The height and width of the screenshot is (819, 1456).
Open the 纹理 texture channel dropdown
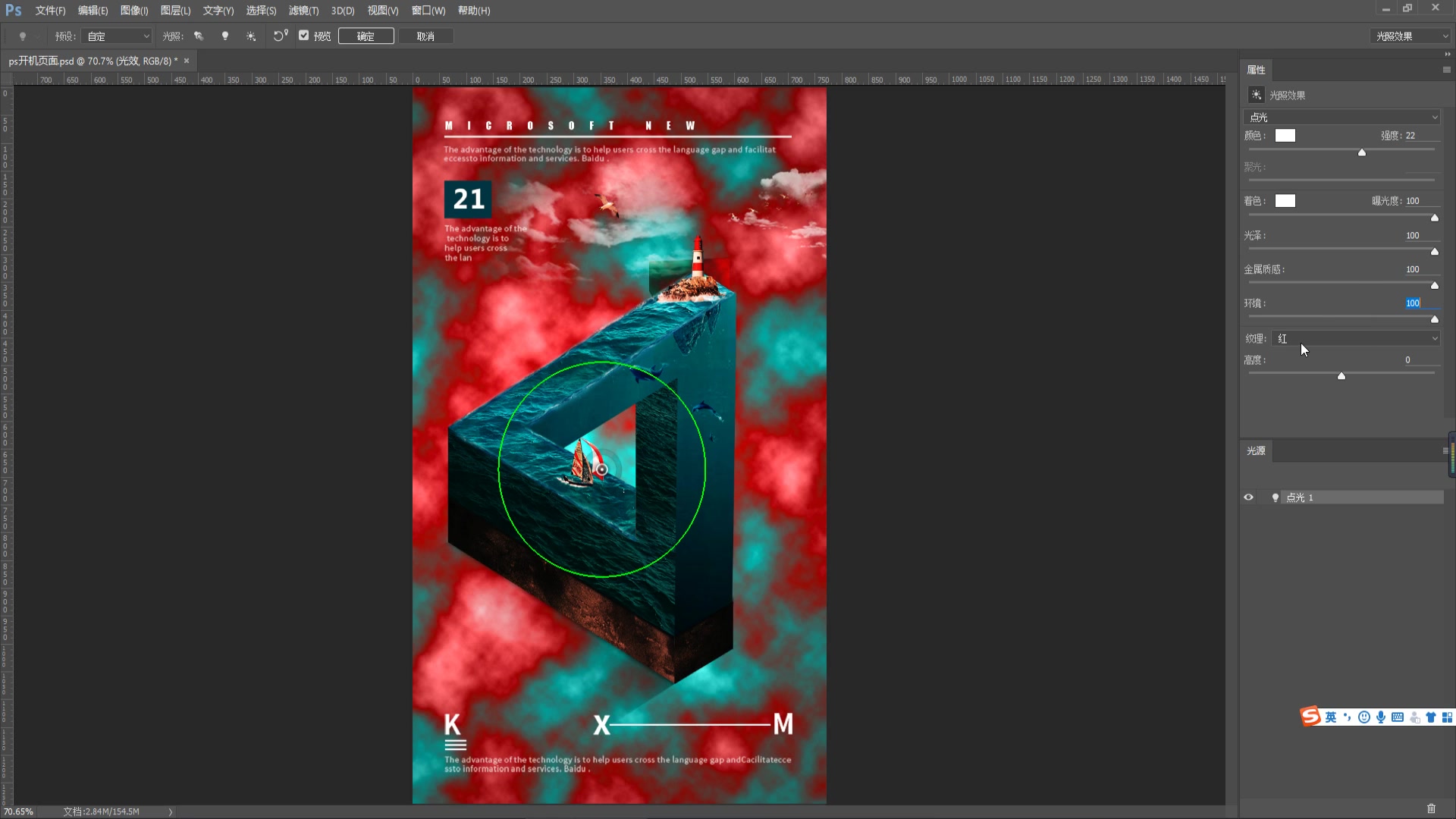(x=1356, y=339)
